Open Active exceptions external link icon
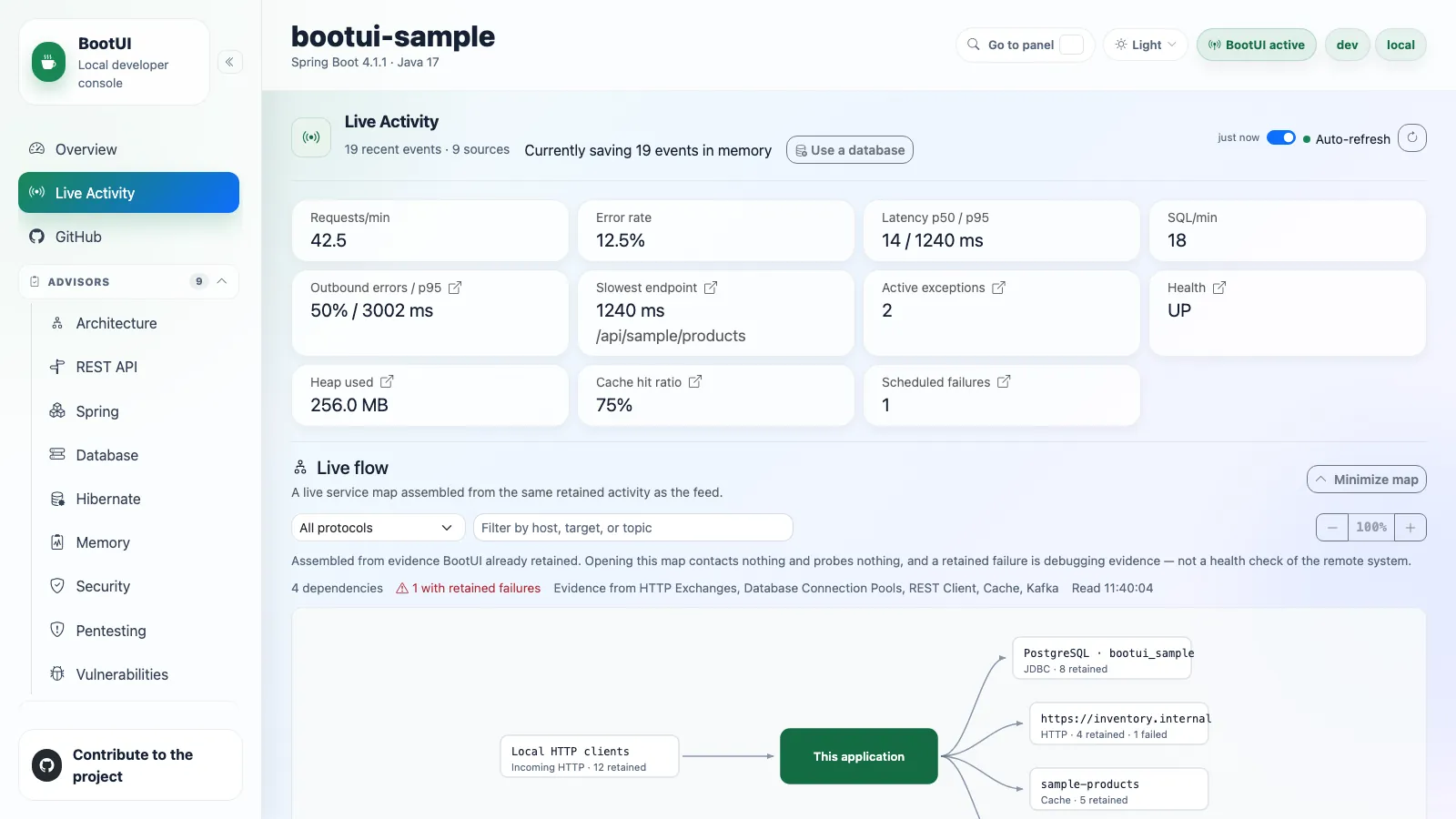Screen dimensions: 1456x819 (x=998, y=288)
